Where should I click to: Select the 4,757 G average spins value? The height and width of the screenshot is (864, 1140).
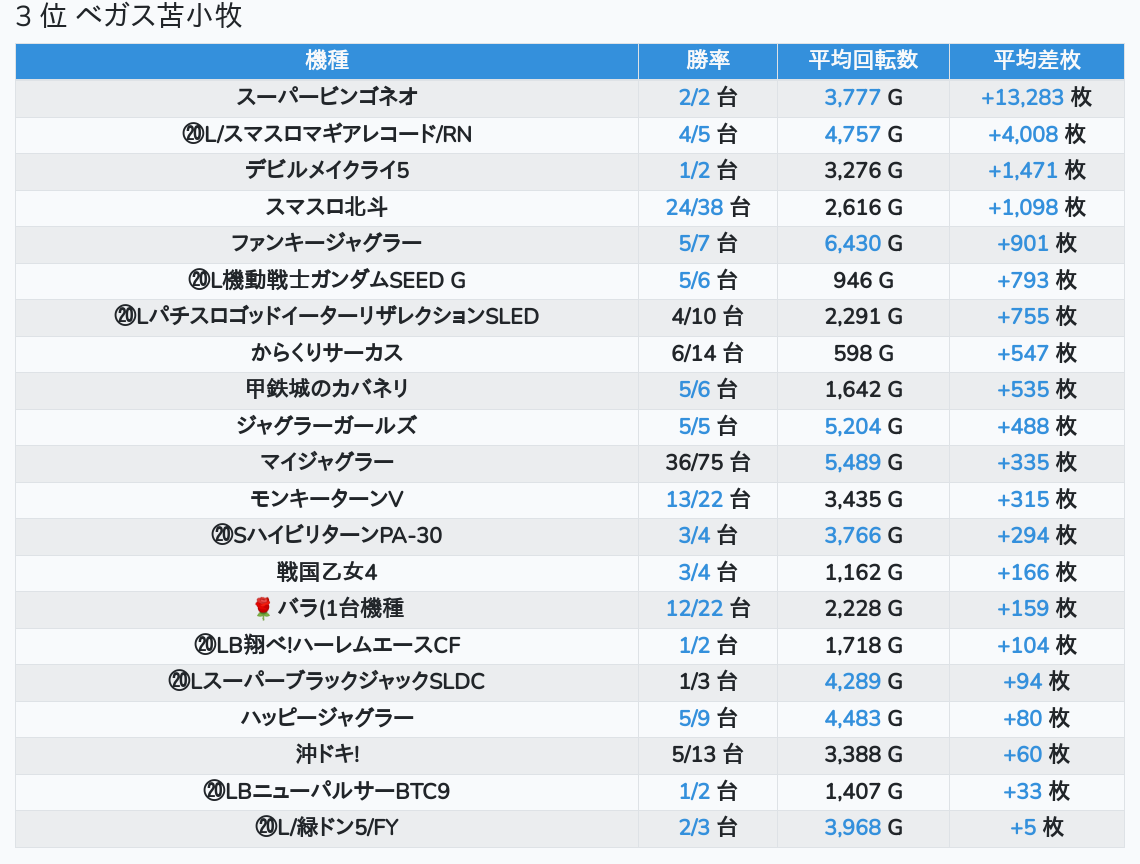click(x=863, y=134)
